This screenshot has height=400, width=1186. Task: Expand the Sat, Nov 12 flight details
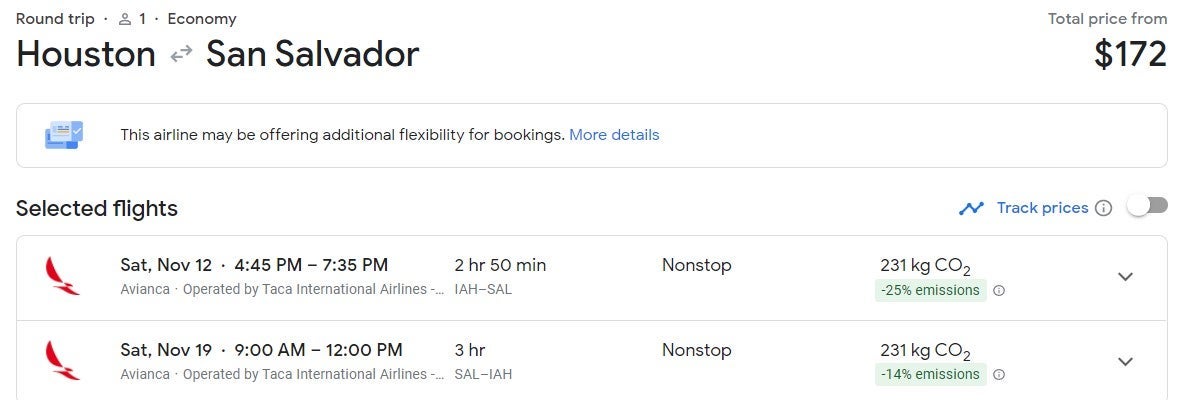(x=1125, y=277)
